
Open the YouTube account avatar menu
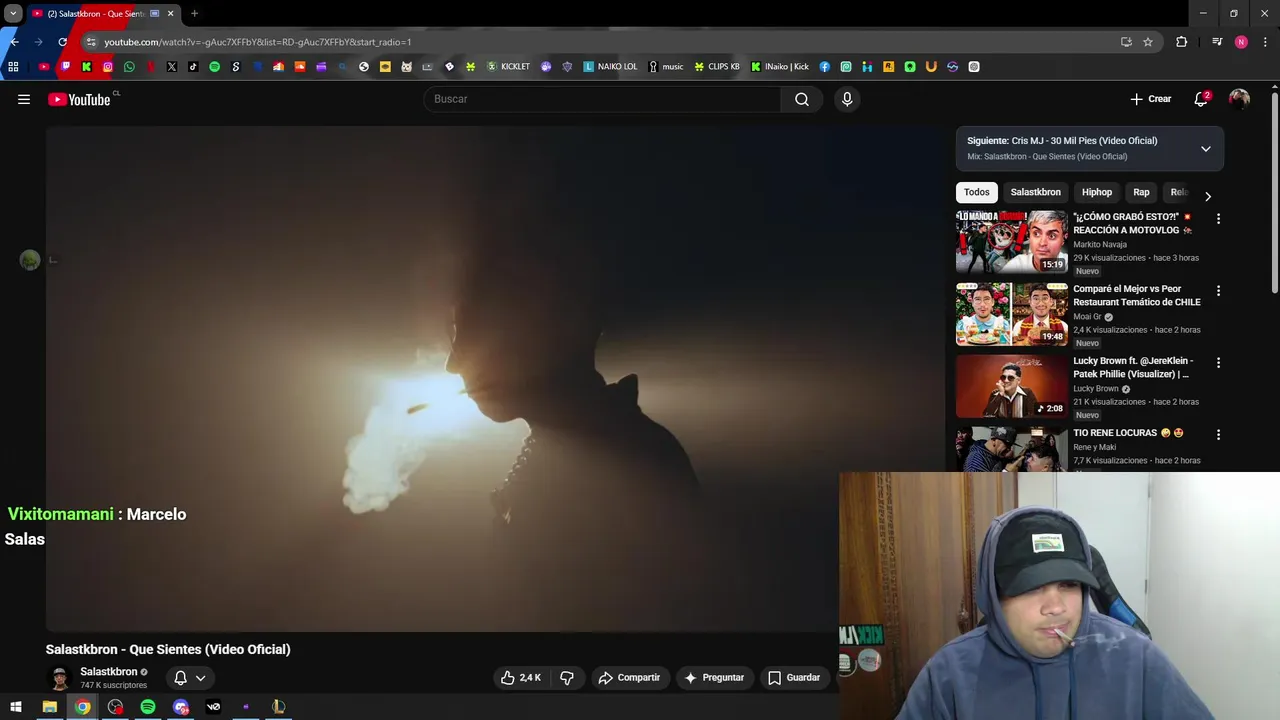1239,99
